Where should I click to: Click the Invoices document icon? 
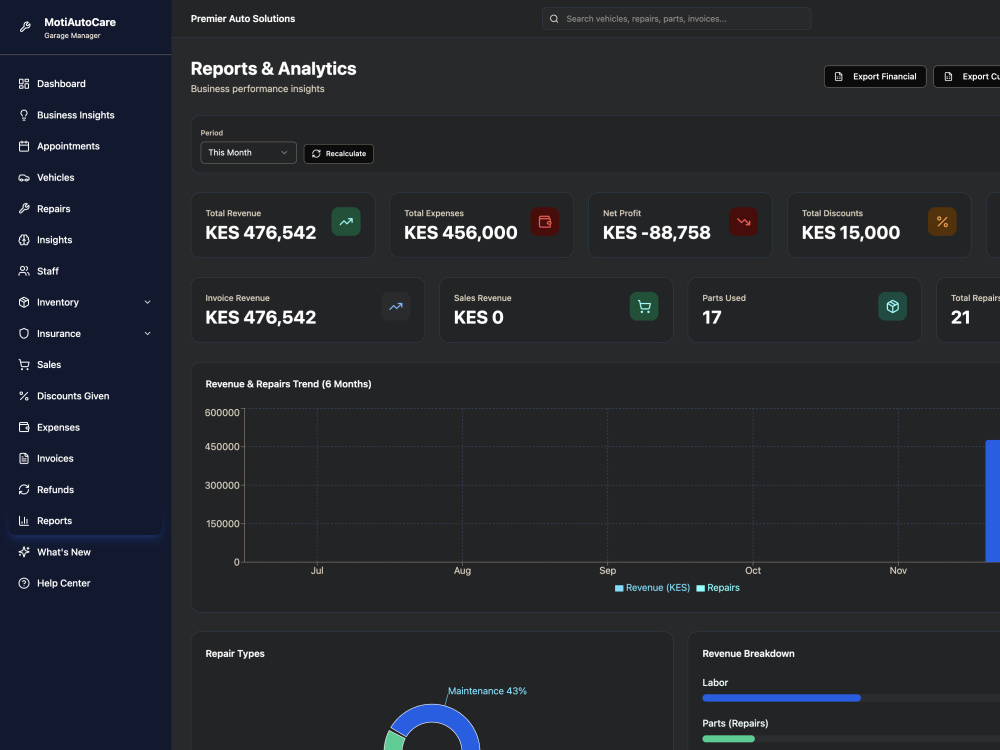tap(24, 459)
